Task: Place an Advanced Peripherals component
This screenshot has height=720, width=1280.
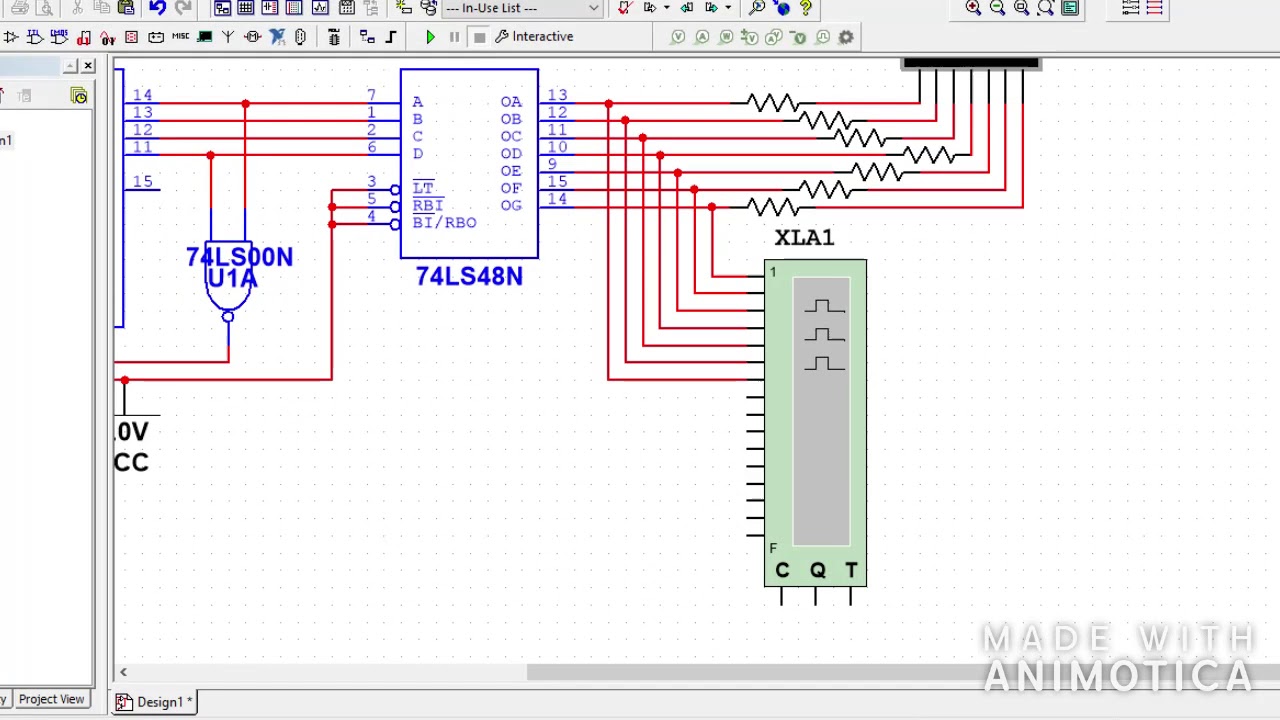Action: coord(204,37)
